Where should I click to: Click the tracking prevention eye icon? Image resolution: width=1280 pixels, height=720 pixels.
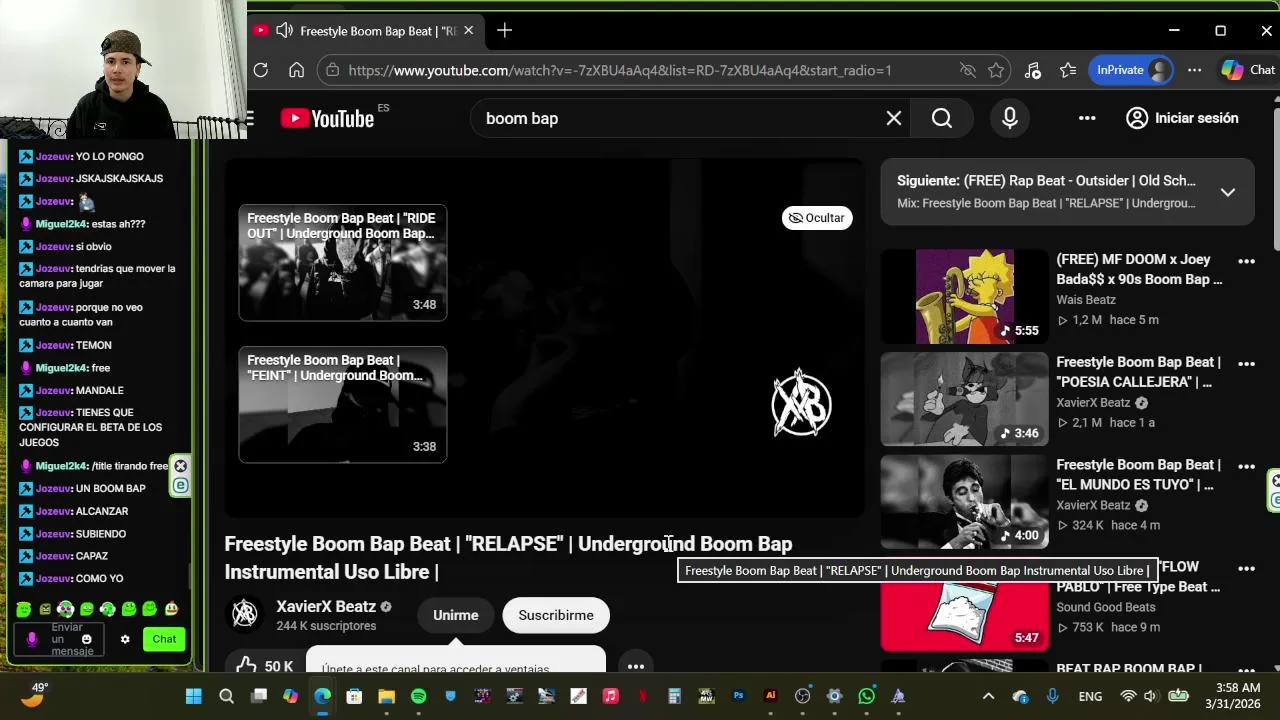point(967,70)
